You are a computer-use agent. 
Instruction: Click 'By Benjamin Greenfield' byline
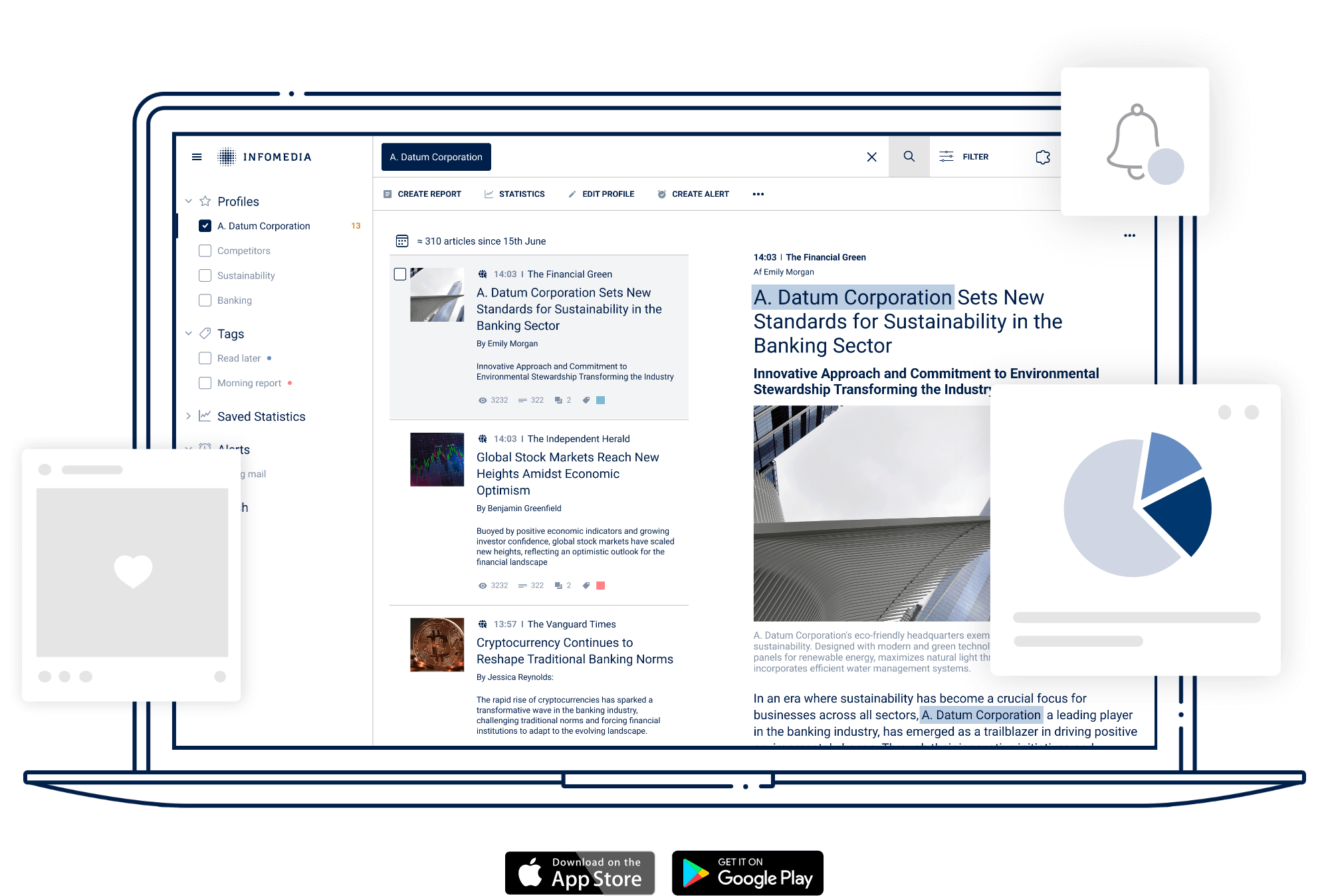point(518,508)
